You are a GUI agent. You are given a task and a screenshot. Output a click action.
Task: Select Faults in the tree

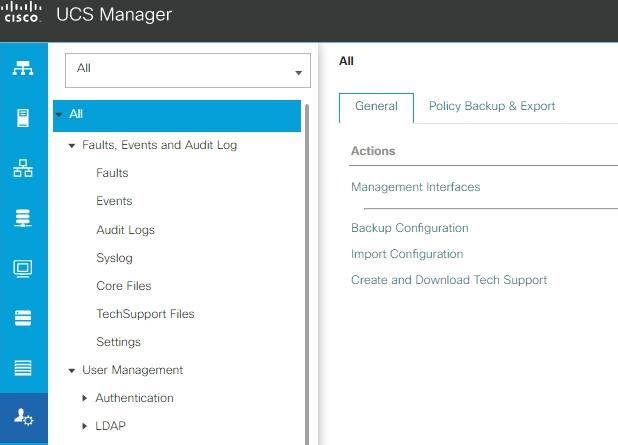click(x=112, y=173)
